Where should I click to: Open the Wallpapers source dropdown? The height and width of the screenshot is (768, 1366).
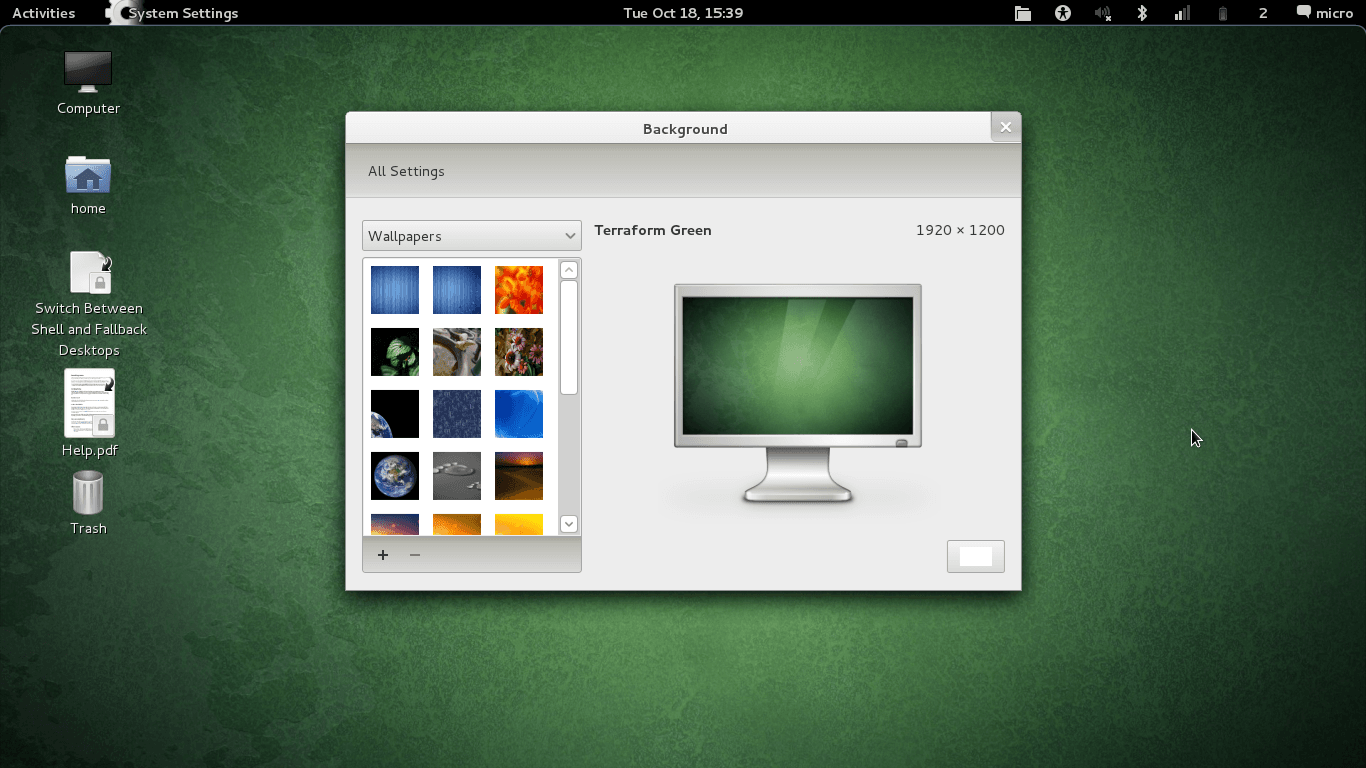point(471,236)
